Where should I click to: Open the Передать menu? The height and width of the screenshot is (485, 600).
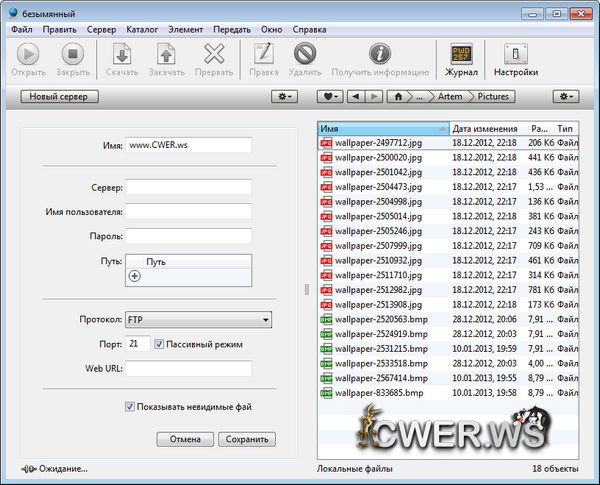[x=232, y=29]
